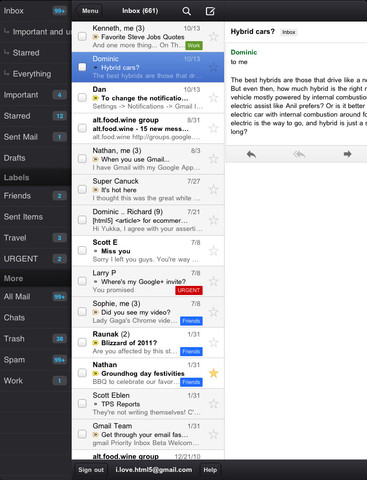
Task: Click the reply-all double arrow icon
Action: (x=299, y=154)
